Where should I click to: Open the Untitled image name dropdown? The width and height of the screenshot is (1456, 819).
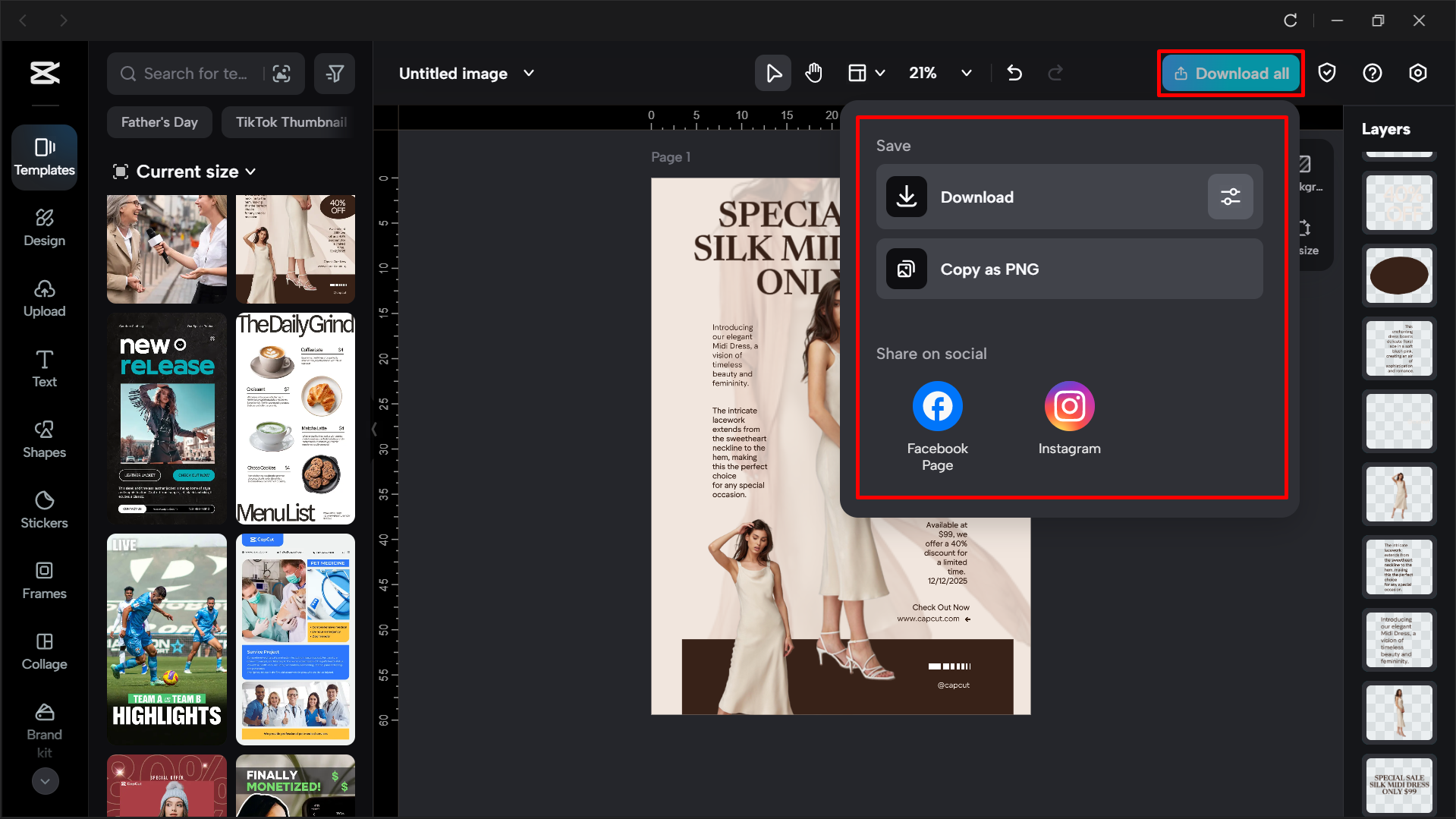click(530, 73)
